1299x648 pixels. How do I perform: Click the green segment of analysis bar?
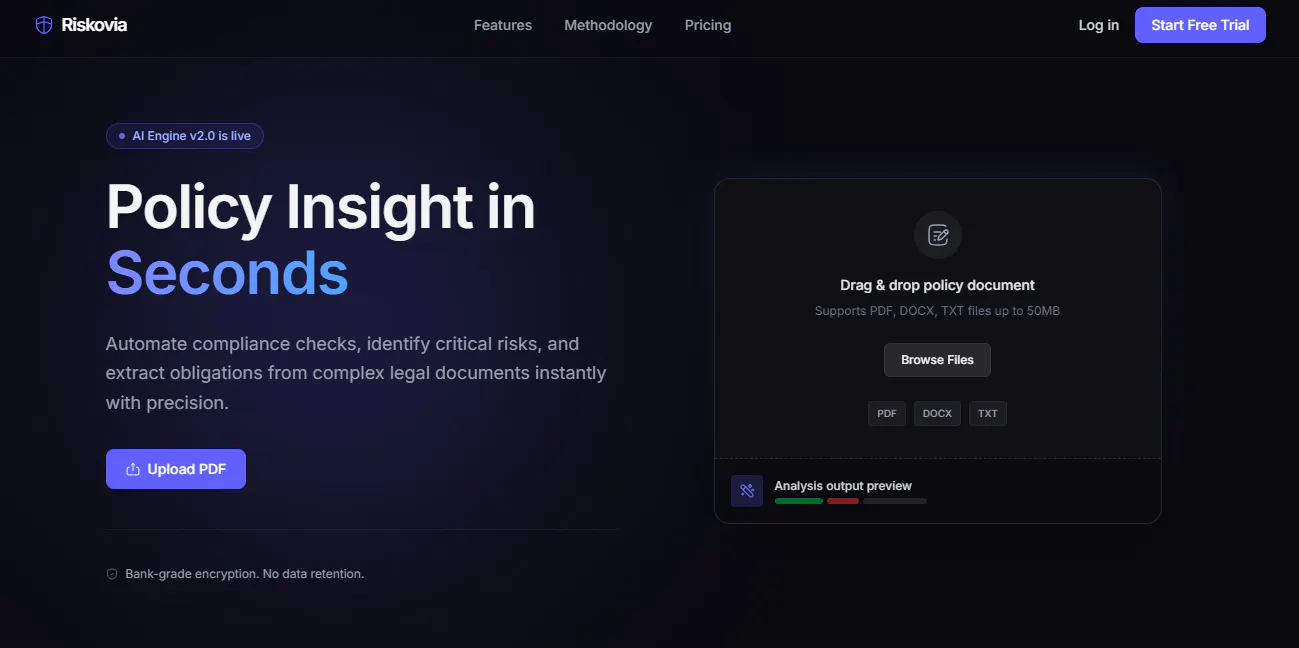click(799, 501)
